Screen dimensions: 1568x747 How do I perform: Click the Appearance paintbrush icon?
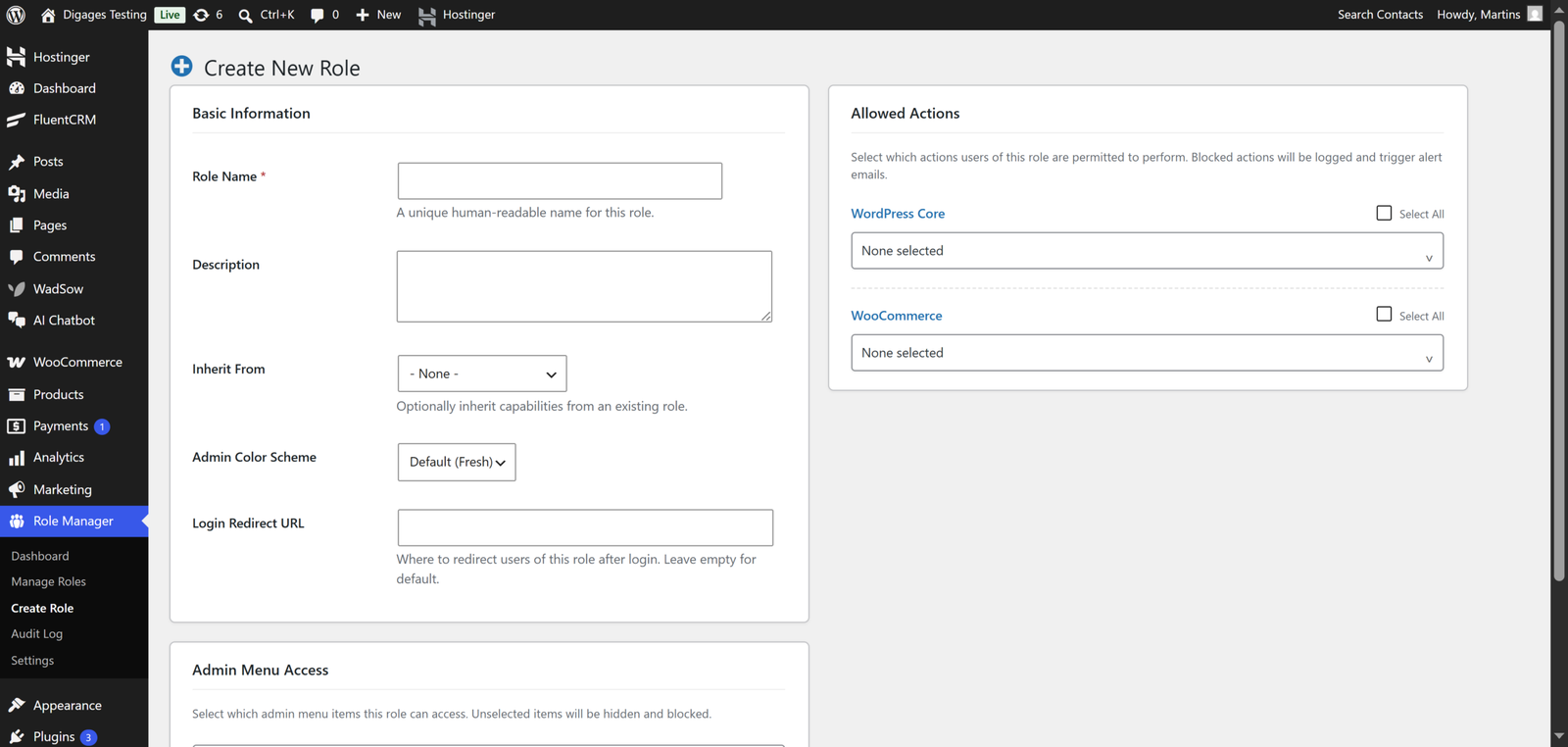coord(17,706)
